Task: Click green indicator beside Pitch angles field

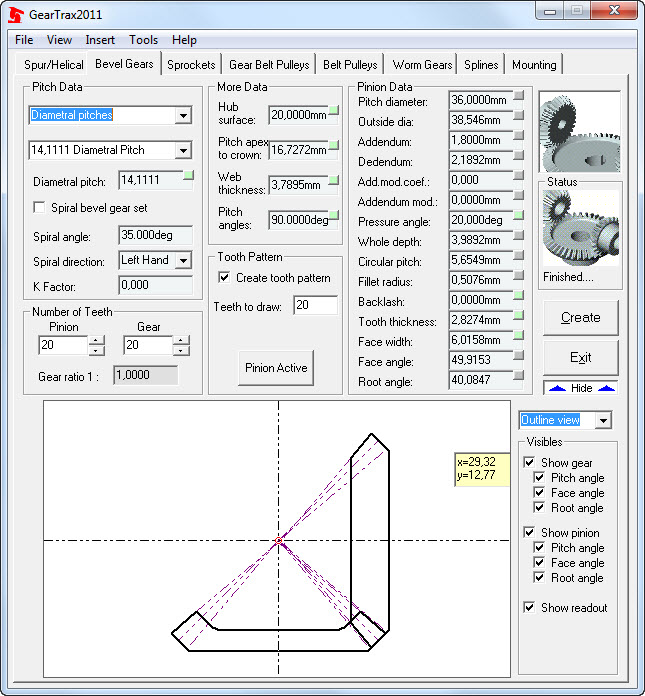Action: click(x=333, y=215)
